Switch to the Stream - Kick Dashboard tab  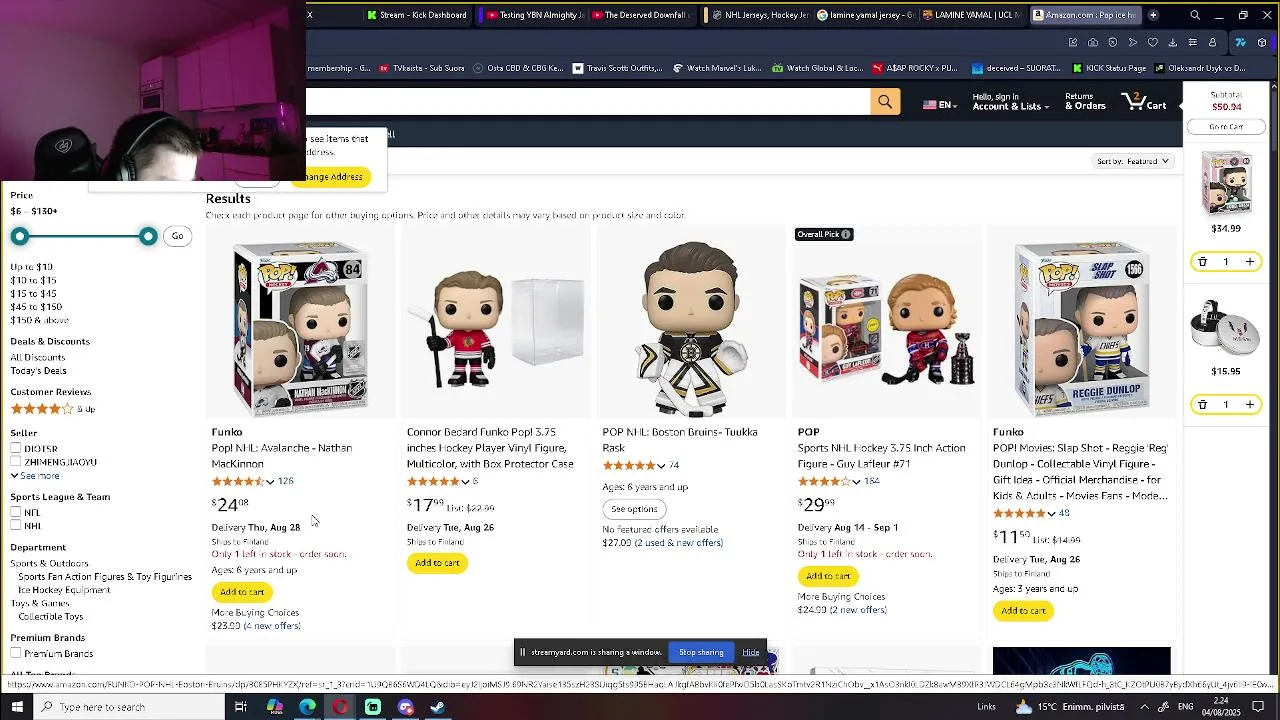click(417, 15)
